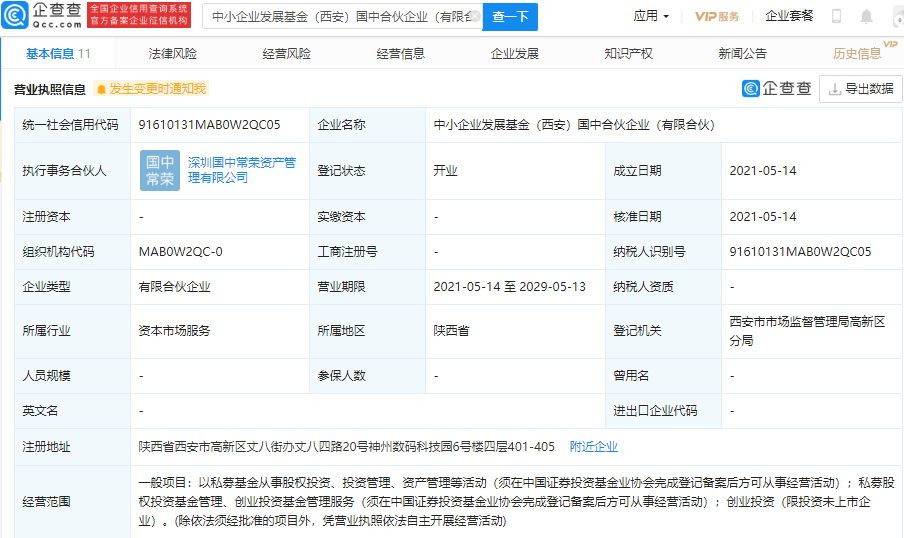Click 发生变更时通知我 alert button
This screenshot has height=538, width=904.
click(151, 89)
